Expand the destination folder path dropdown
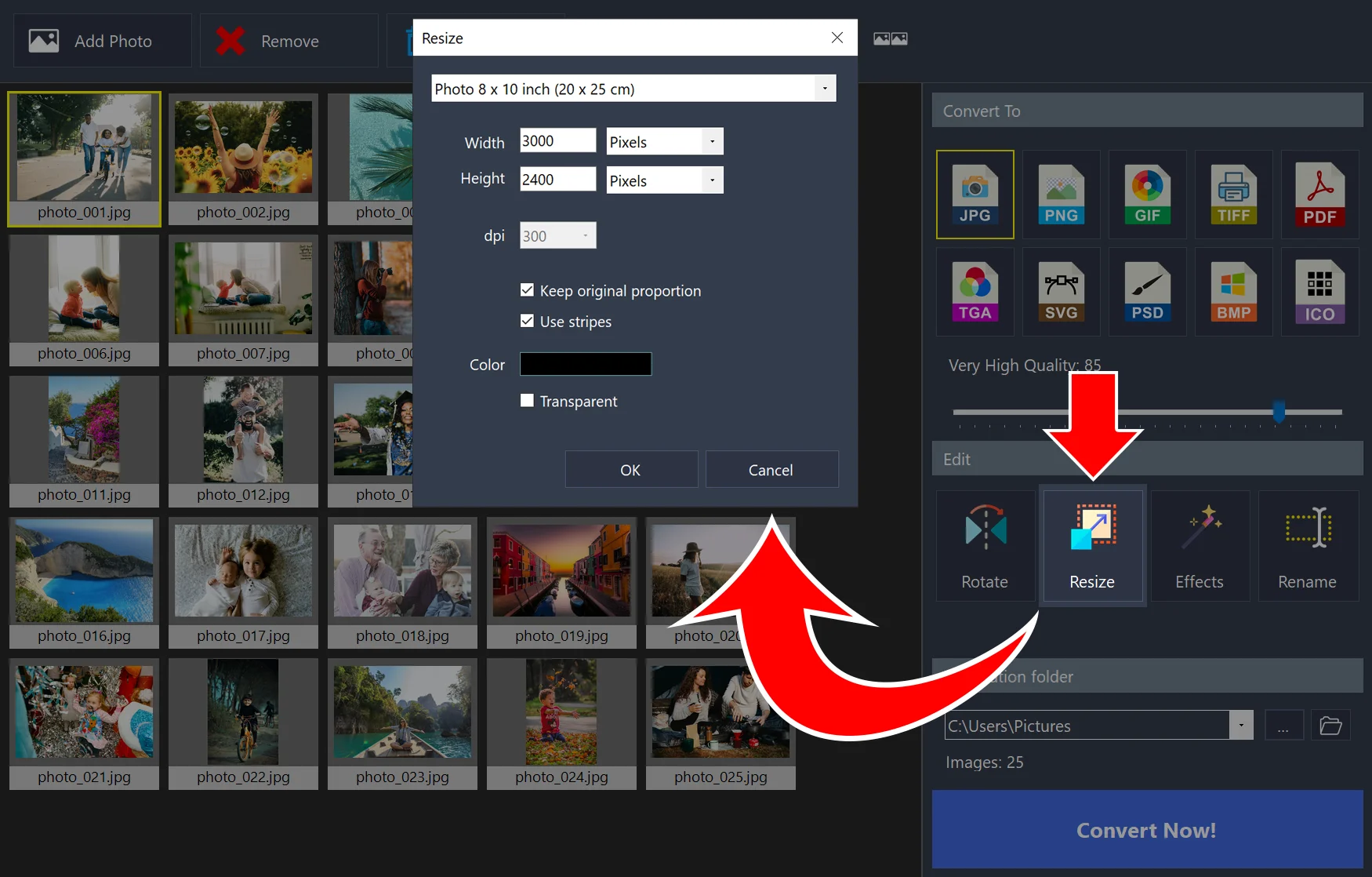The image size is (1372, 877). (1241, 726)
